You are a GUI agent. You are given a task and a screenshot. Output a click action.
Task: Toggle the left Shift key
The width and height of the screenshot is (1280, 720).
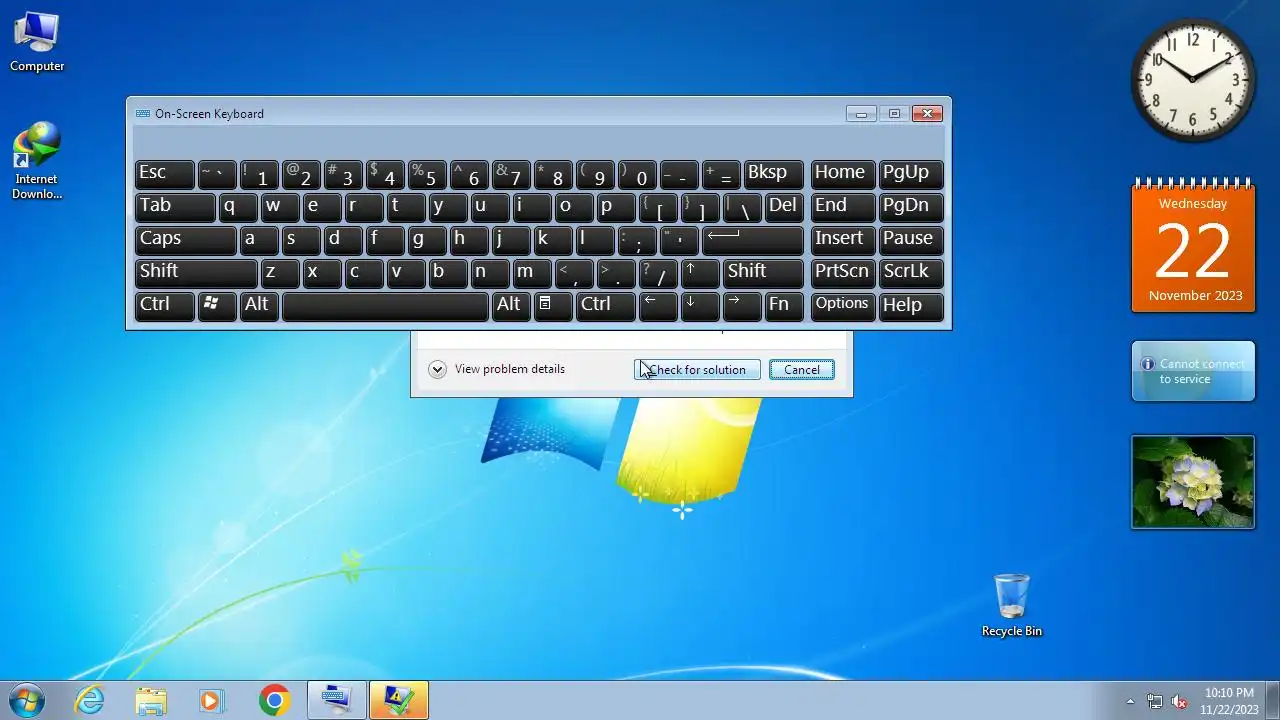tap(196, 273)
